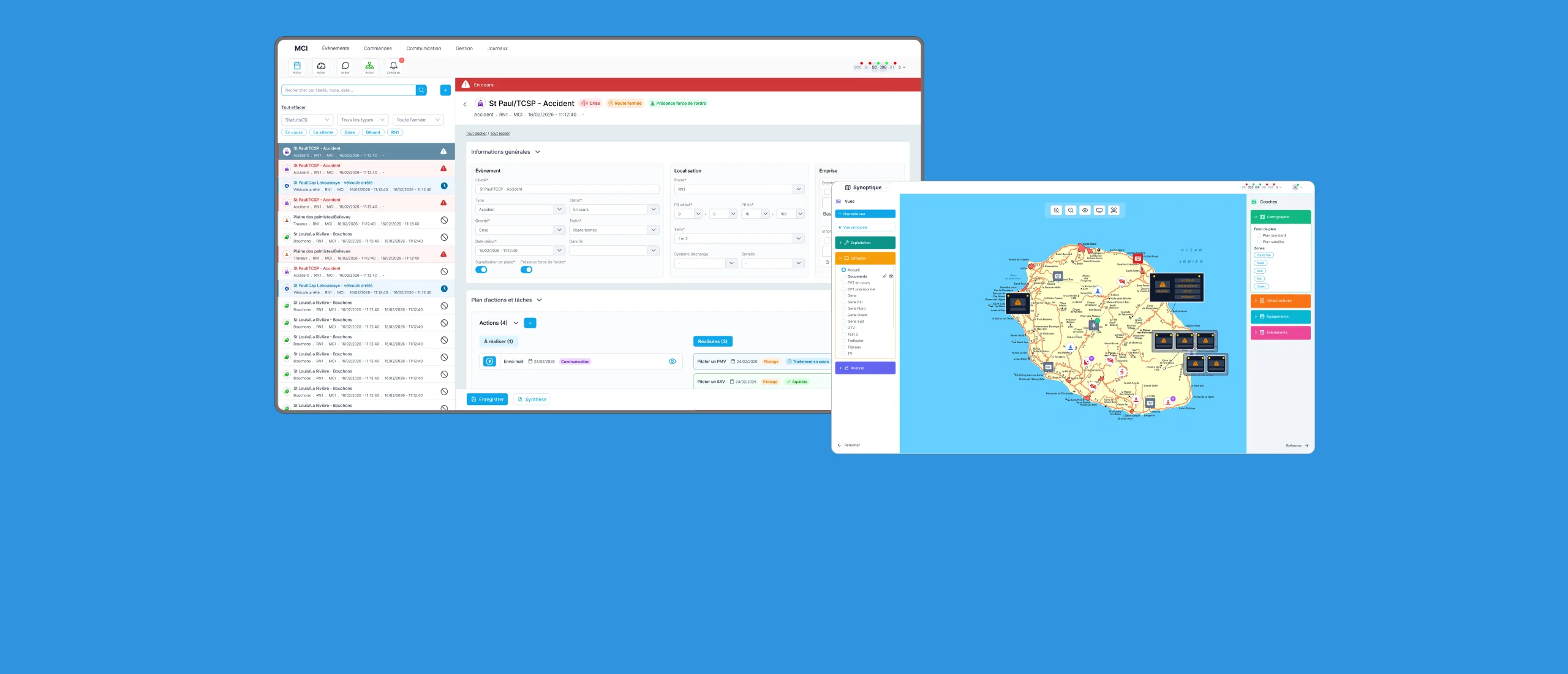Click the dashboard gauge Action icon
Viewport: 1568px width, 674px height.
coord(321,67)
